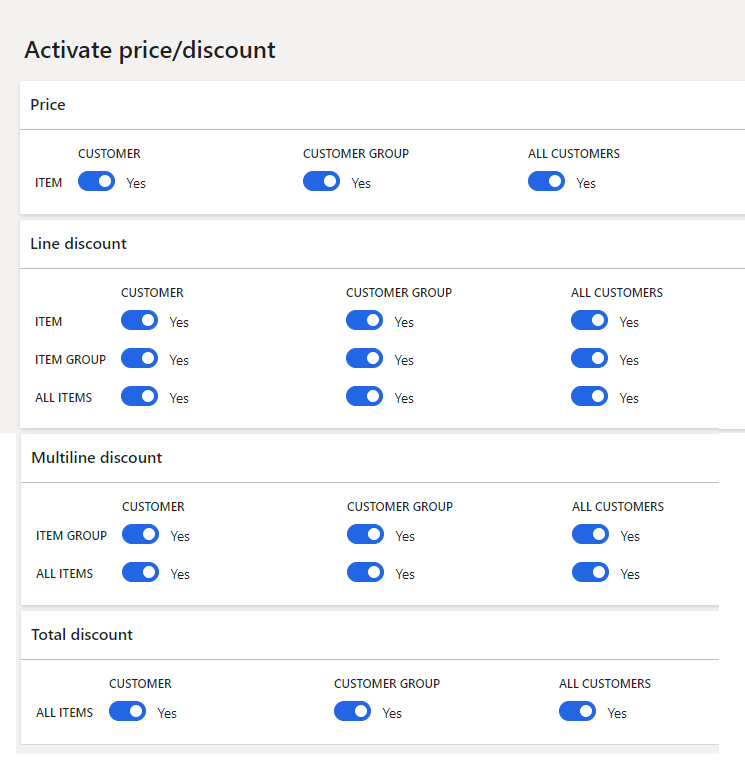This screenshot has height=764, width=745.
Task: Collapse the Total discount section header
Action: 370,635
